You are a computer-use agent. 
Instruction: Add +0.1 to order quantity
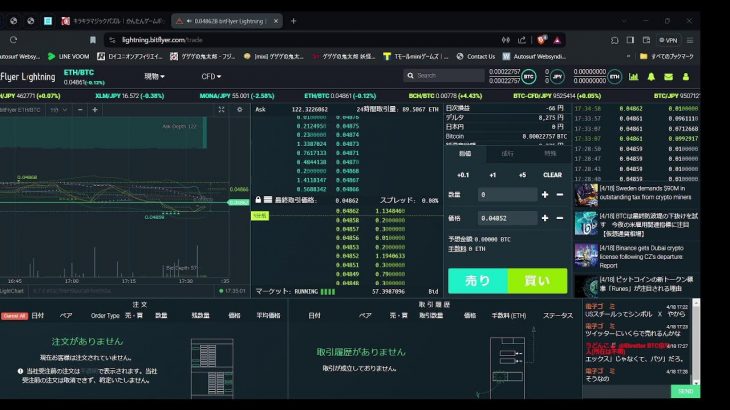point(463,175)
